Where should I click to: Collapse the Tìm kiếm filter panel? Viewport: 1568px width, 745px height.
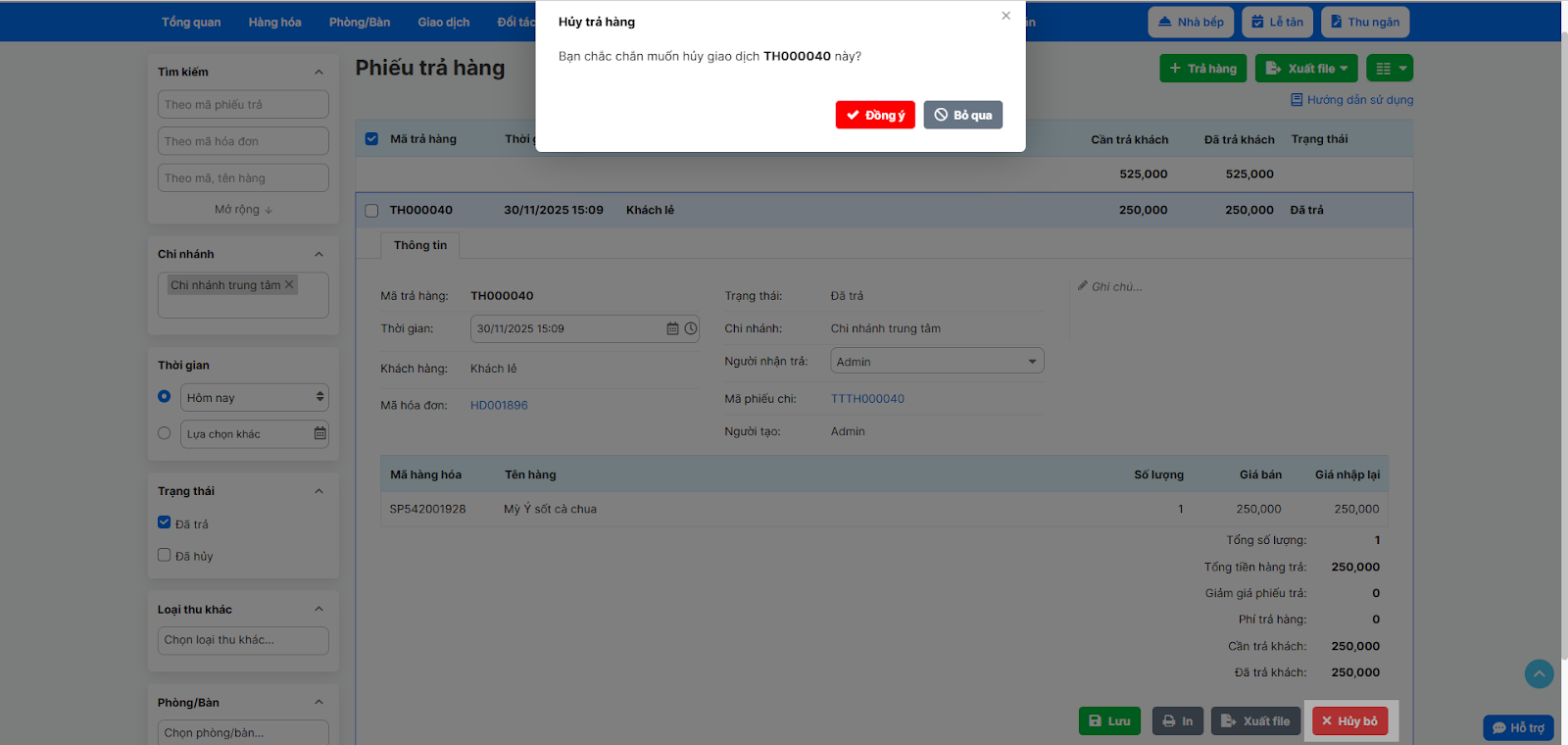point(318,72)
